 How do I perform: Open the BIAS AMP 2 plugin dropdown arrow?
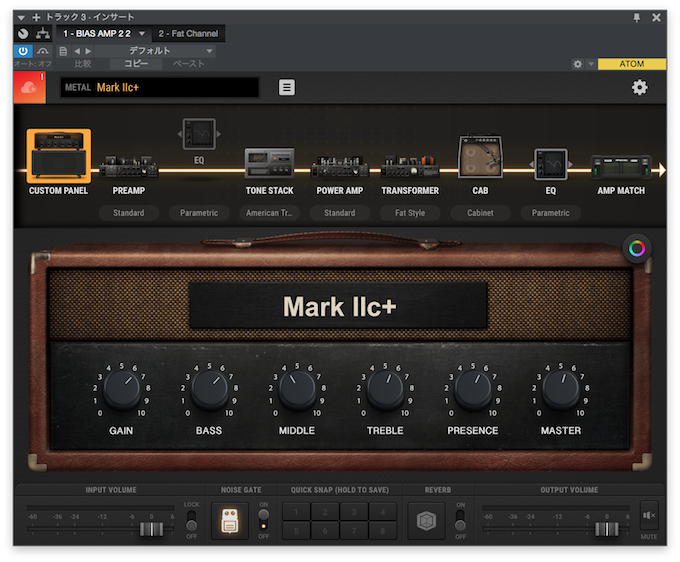pos(142,33)
